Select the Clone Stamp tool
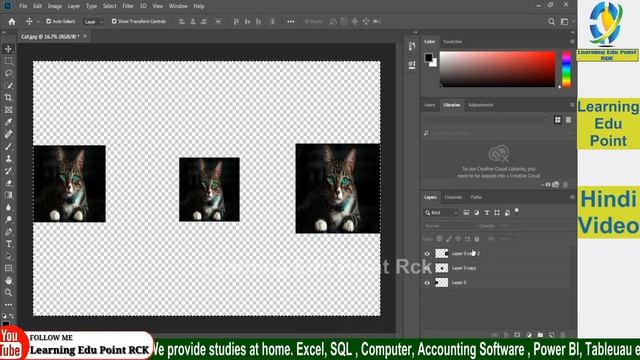The width and height of the screenshot is (640, 360). point(8,159)
